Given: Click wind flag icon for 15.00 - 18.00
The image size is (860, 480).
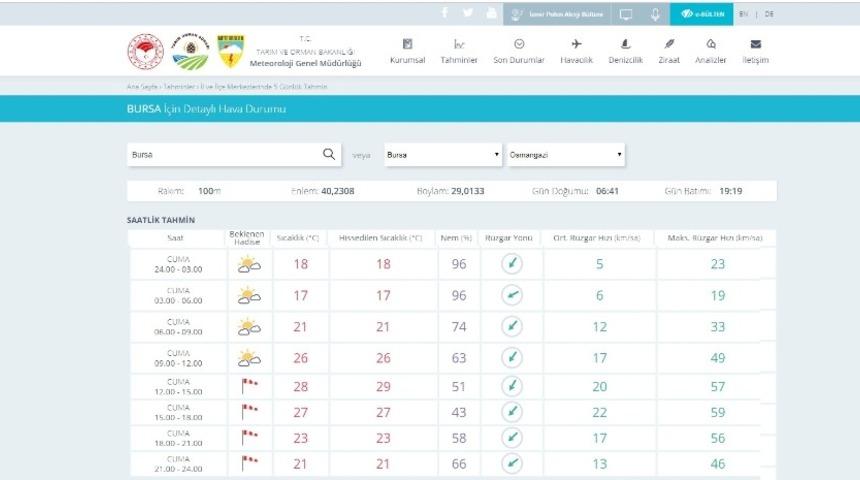Looking at the screenshot, I should point(249,411).
